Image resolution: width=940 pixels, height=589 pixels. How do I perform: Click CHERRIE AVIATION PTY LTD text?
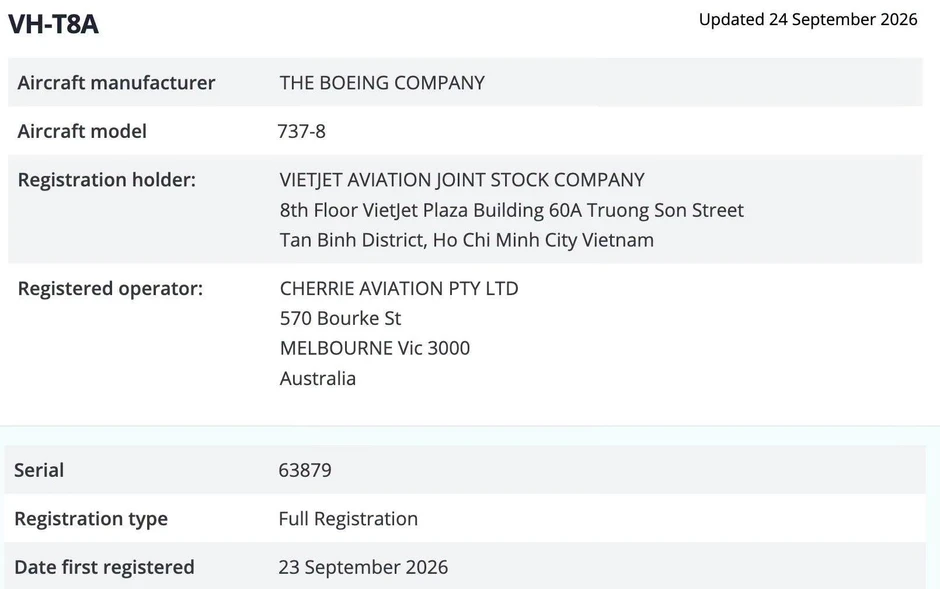click(x=399, y=289)
